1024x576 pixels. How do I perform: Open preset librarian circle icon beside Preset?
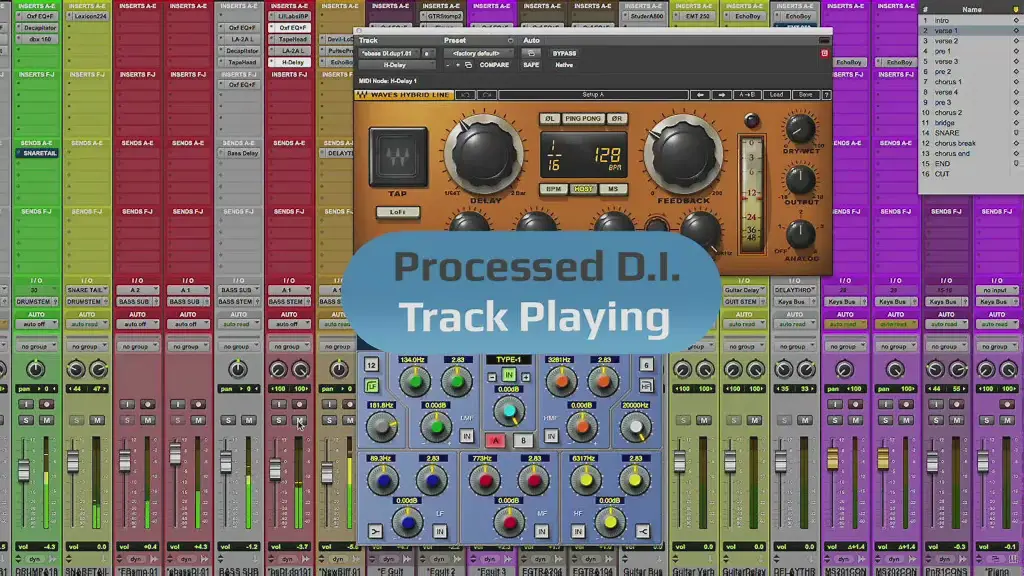pyautogui.click(x=510, y=40)
